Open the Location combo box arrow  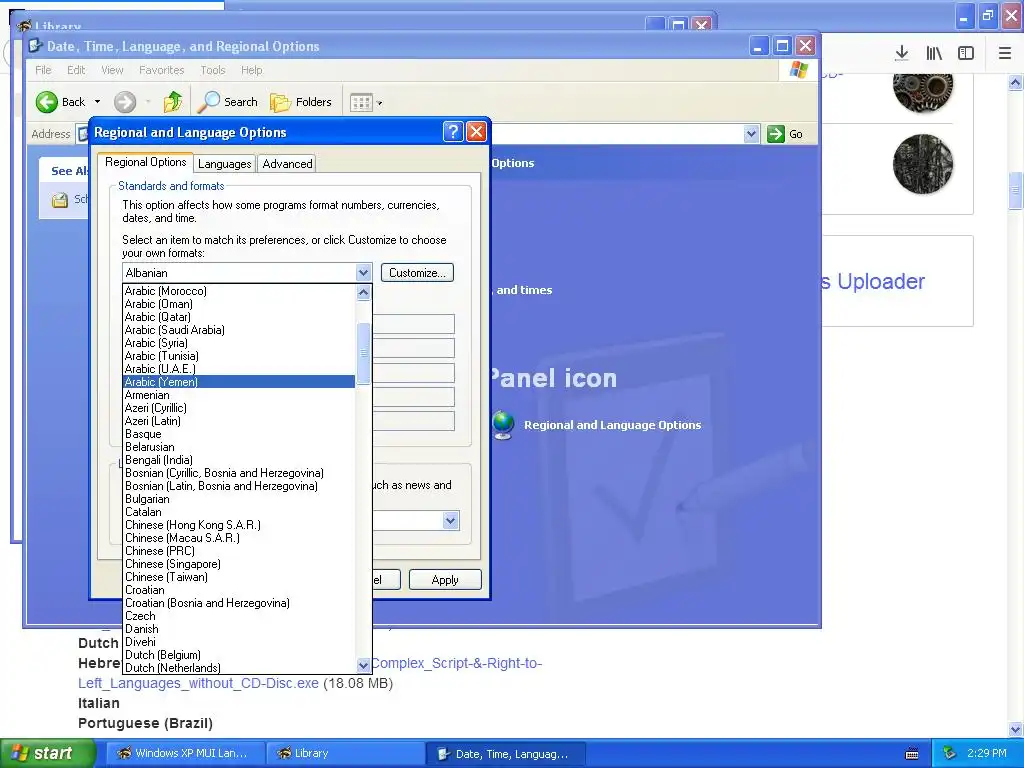click(x=451, y=520)
